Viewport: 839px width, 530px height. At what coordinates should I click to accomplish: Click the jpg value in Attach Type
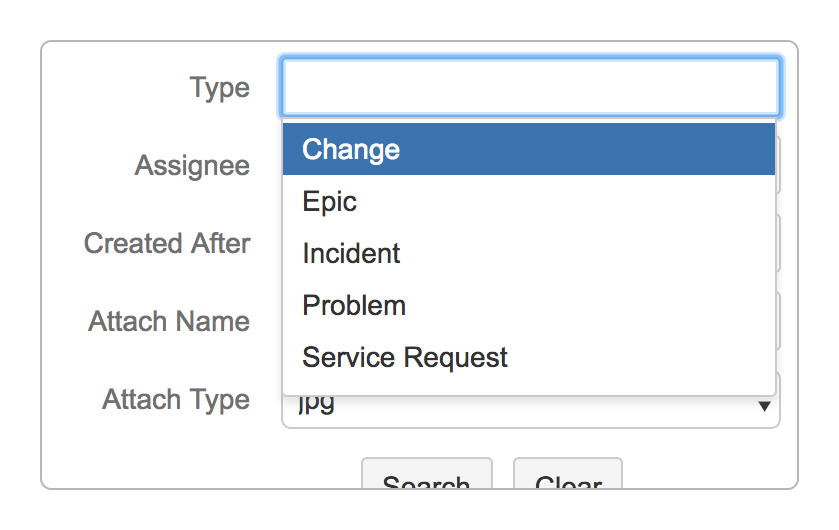(x=320, y=406)
